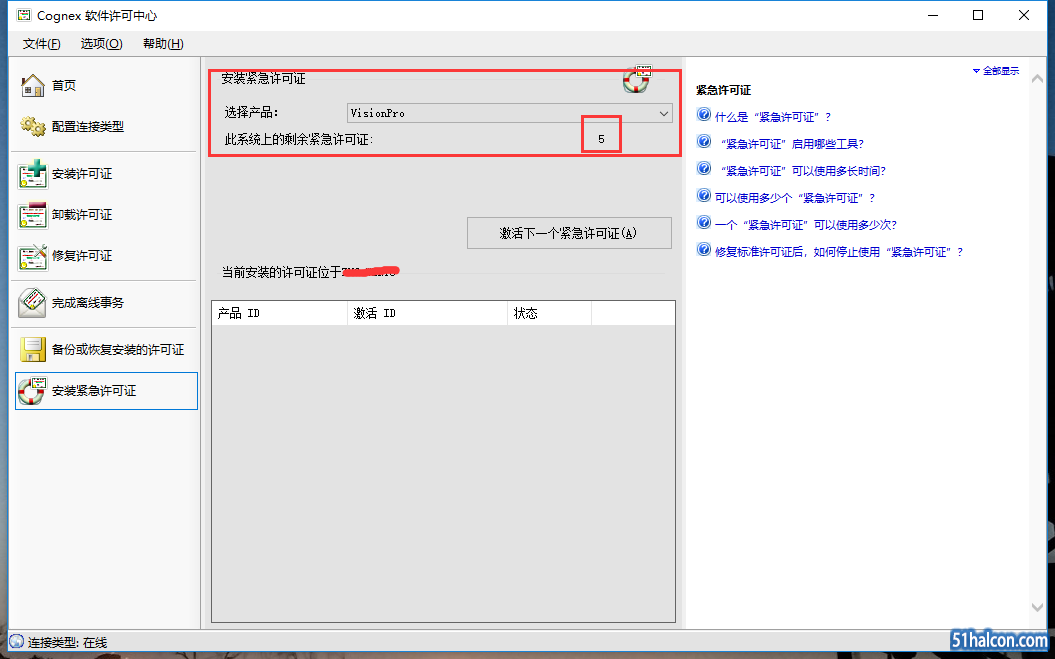Click the 此系统上的剩余紧急许可证 label
The image size is (1055, 659).
click(298, 139)
